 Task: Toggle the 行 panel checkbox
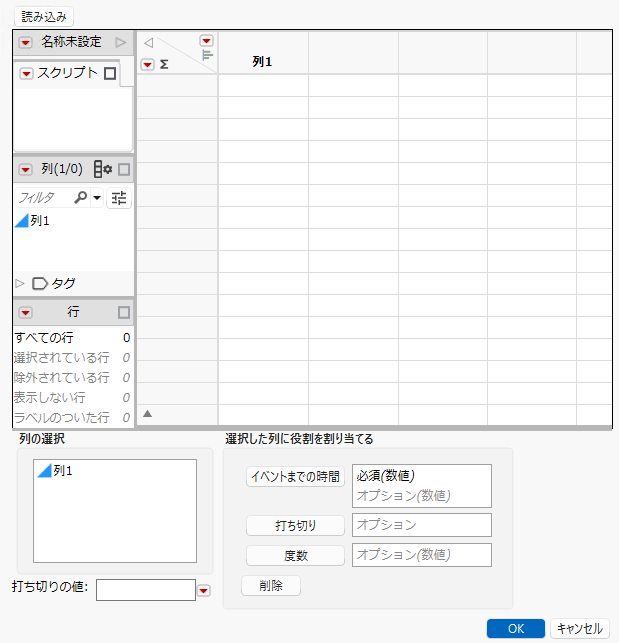[124, 313]
